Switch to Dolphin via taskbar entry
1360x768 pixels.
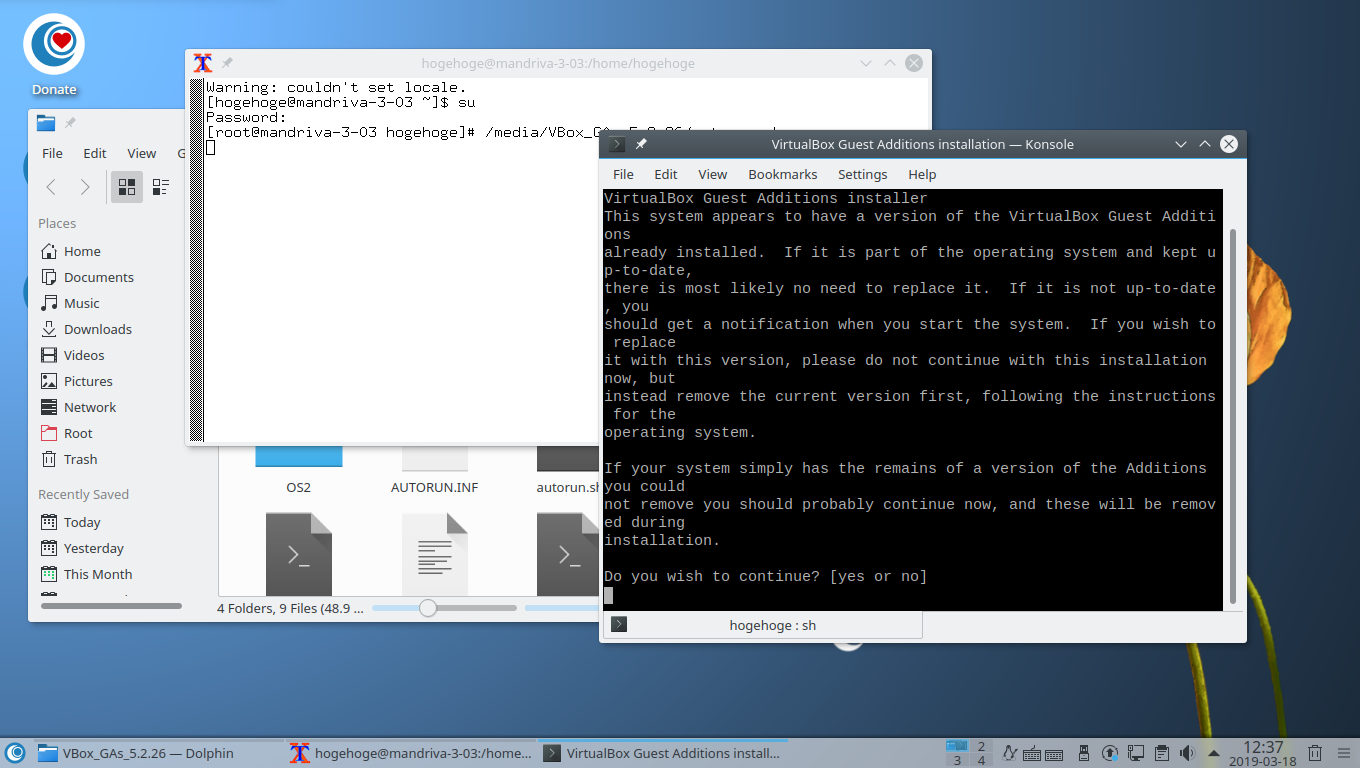pyautogui.click(x=158, y=753)
